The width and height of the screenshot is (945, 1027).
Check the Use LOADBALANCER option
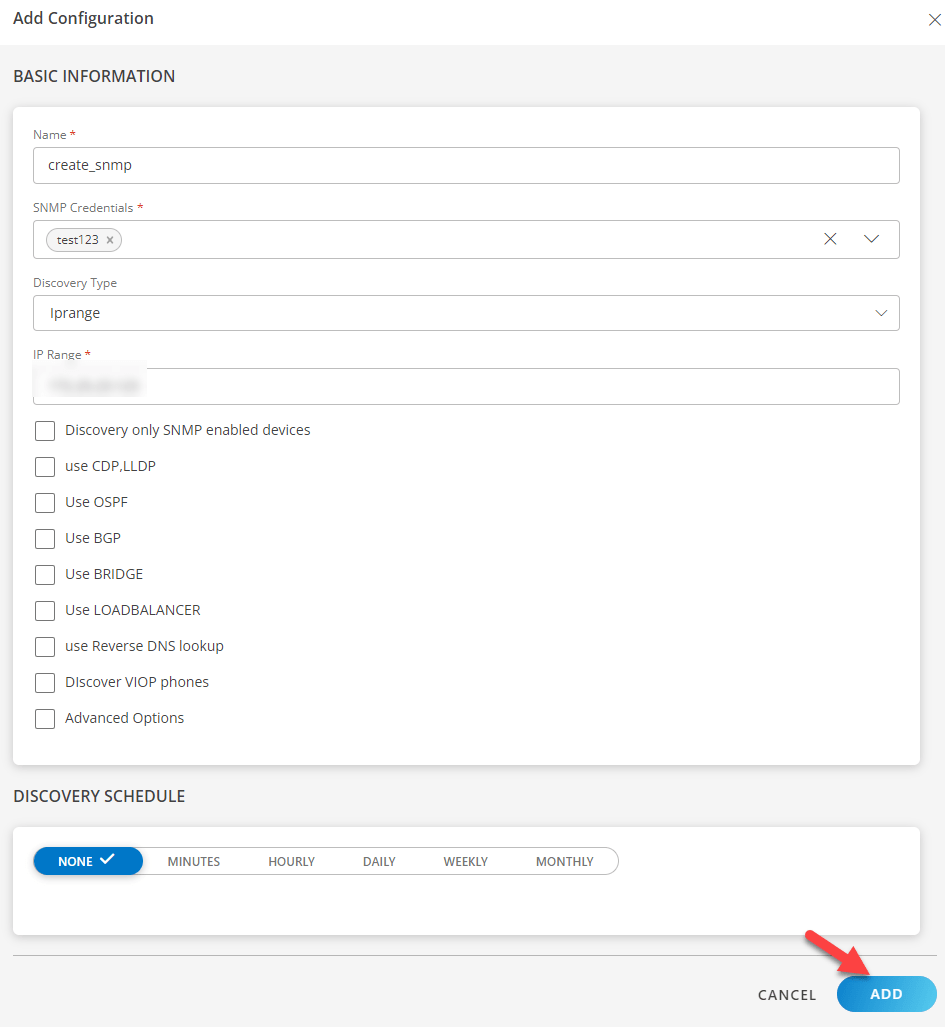point(45,610)
